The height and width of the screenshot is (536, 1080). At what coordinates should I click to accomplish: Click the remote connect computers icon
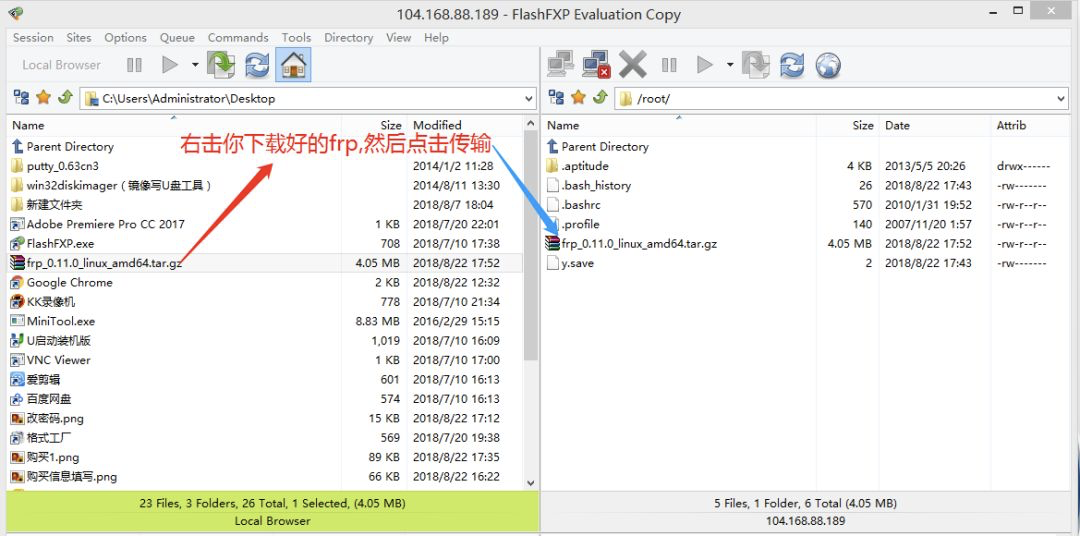point(561,65)
